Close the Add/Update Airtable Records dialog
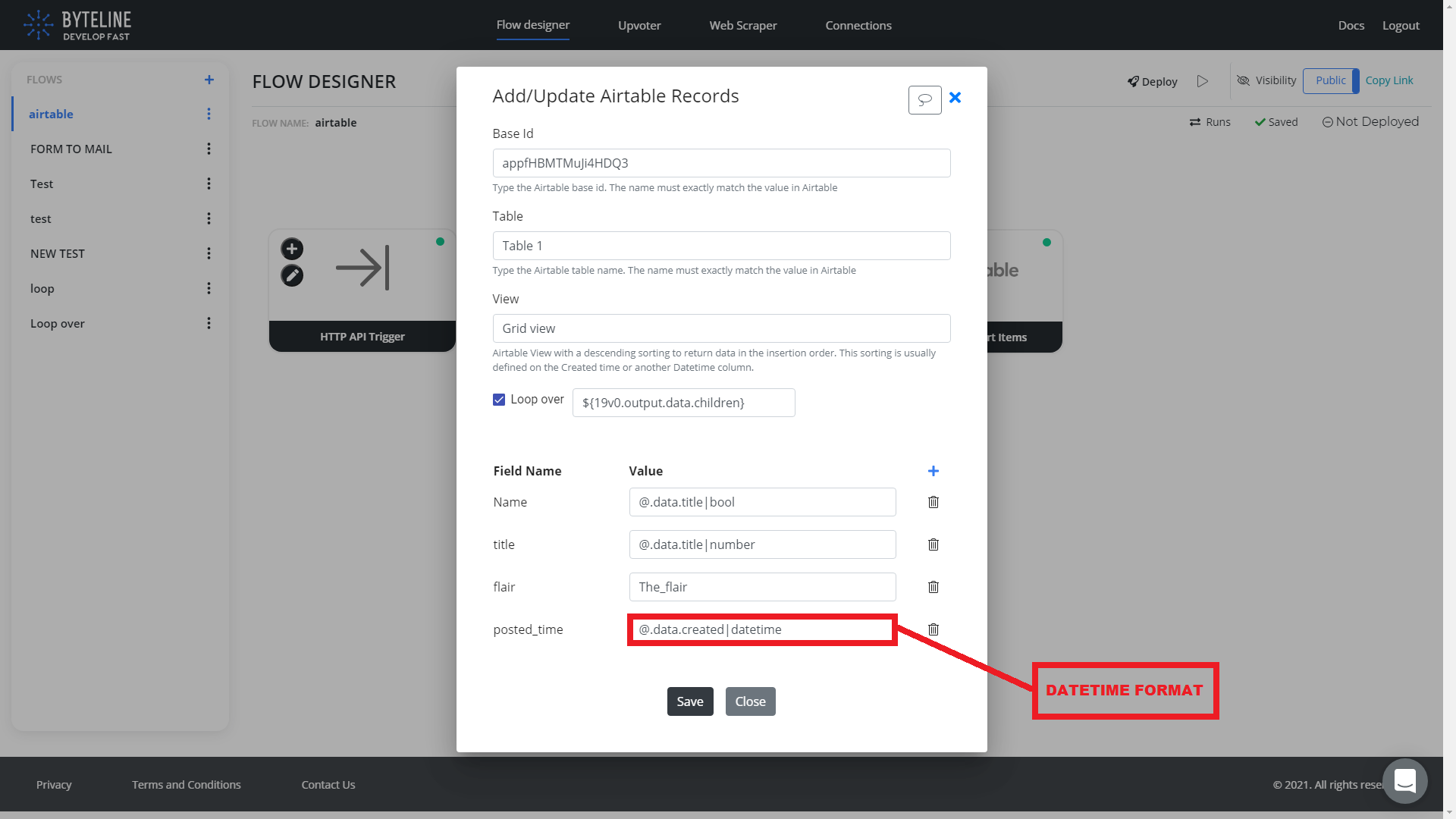Viewport: 1456px width, 819px height. click(955, 97)
